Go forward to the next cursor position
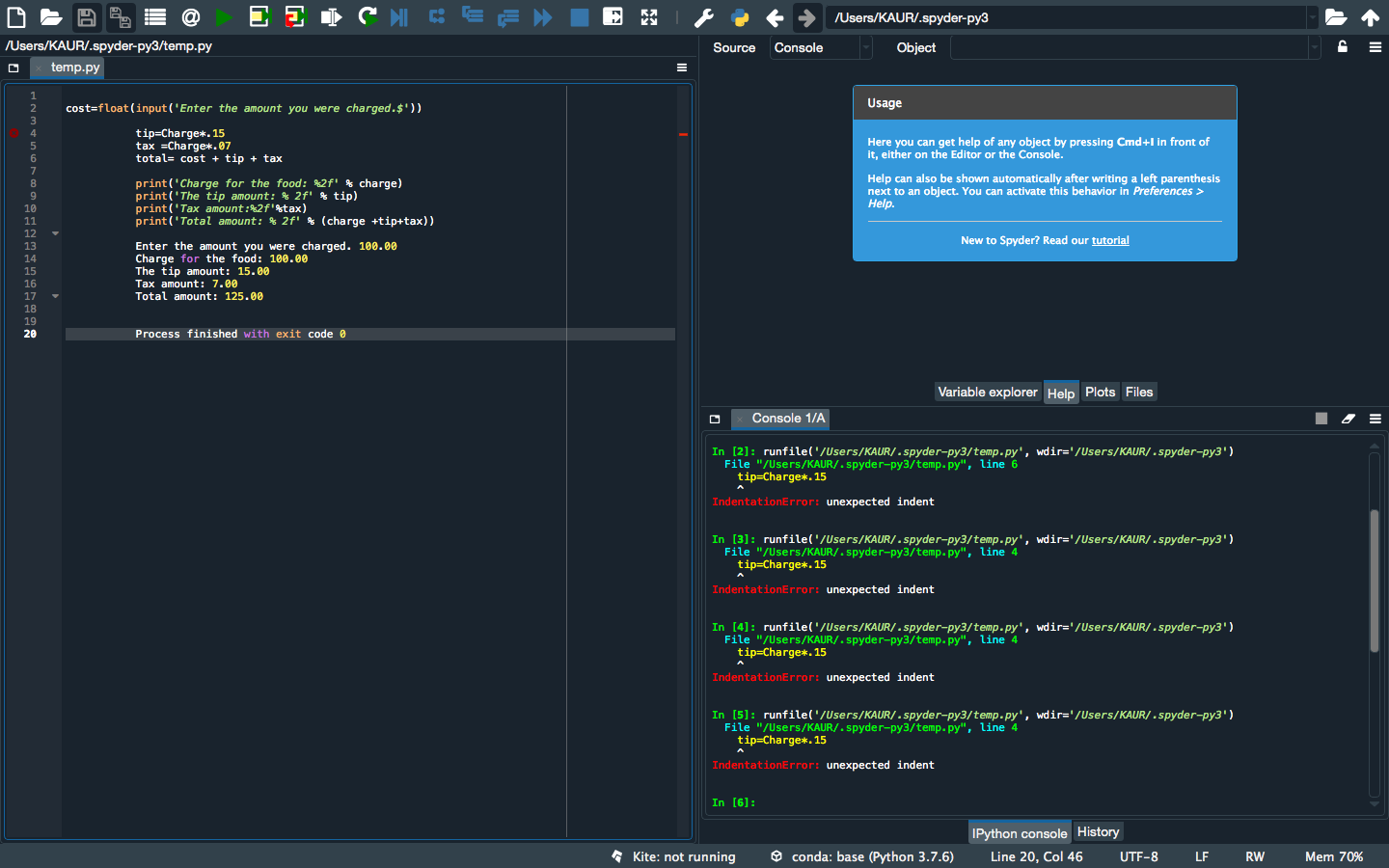The width and height of the screenshot is (1389, 868). tap(807, 17)
